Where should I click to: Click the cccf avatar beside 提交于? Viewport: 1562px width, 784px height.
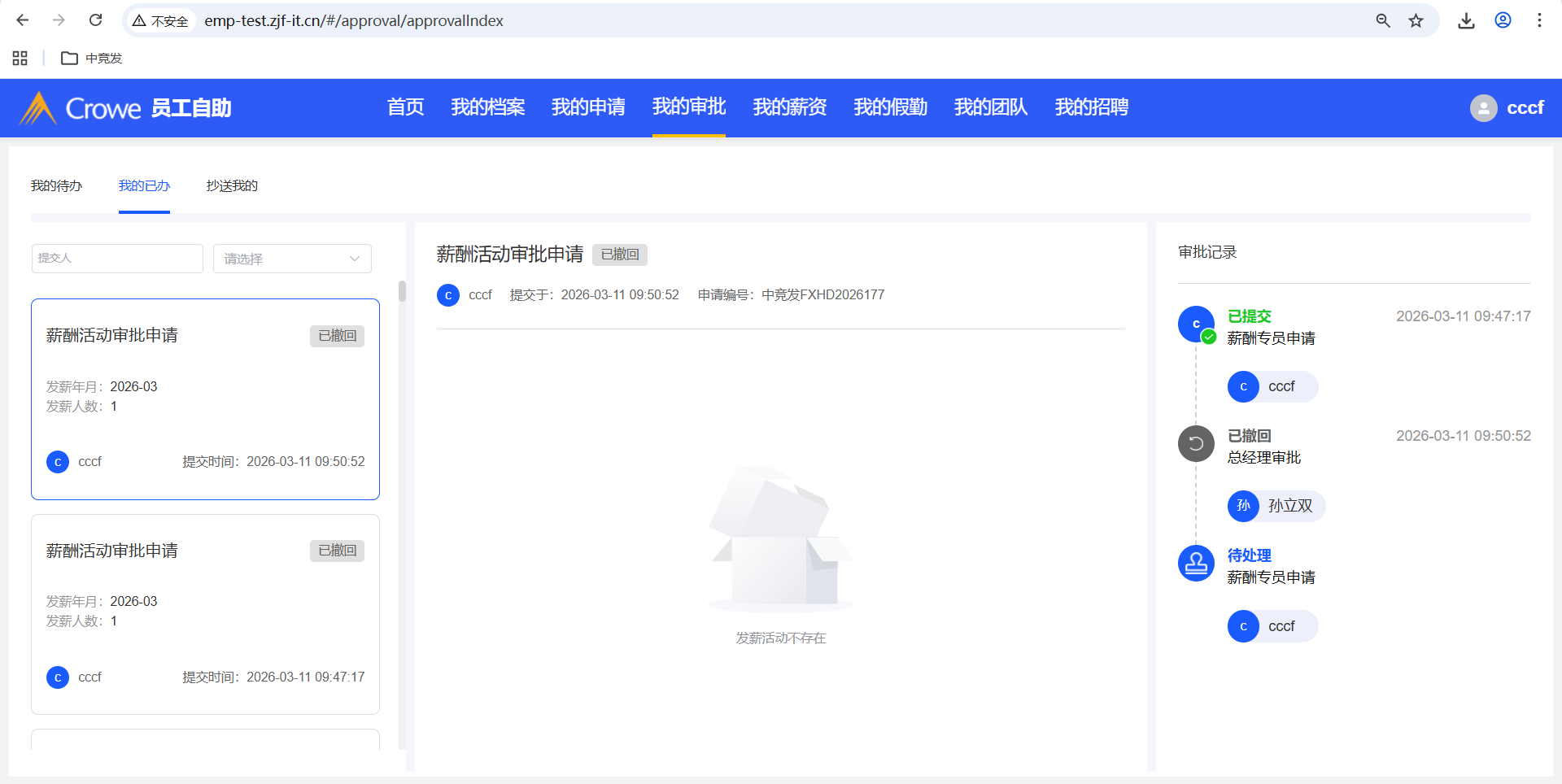pos(448,295)
